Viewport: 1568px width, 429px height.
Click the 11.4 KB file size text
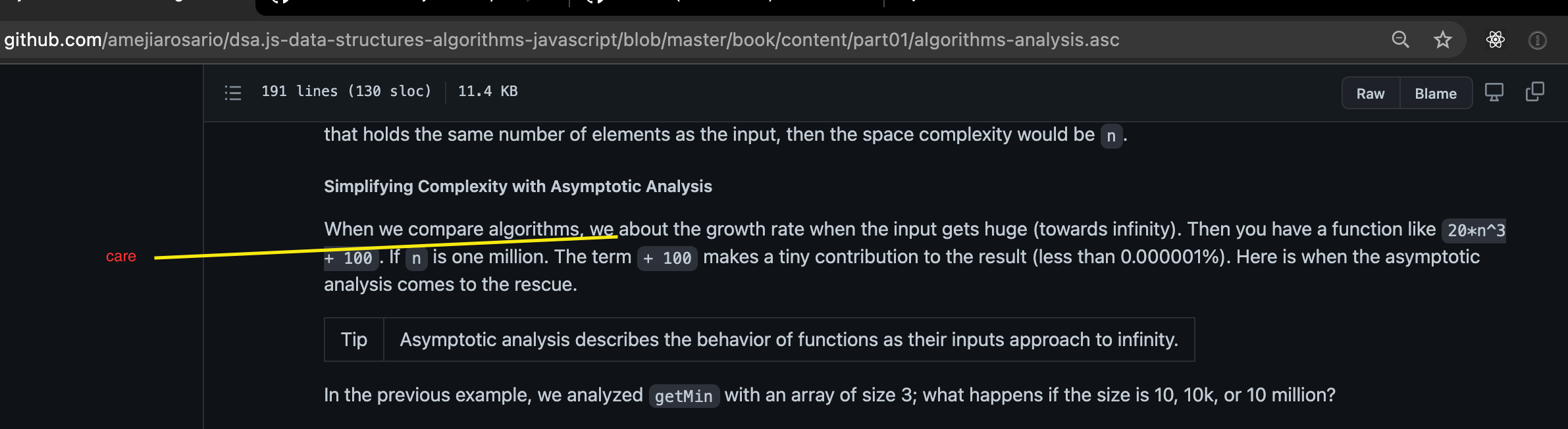pos(488,91)
